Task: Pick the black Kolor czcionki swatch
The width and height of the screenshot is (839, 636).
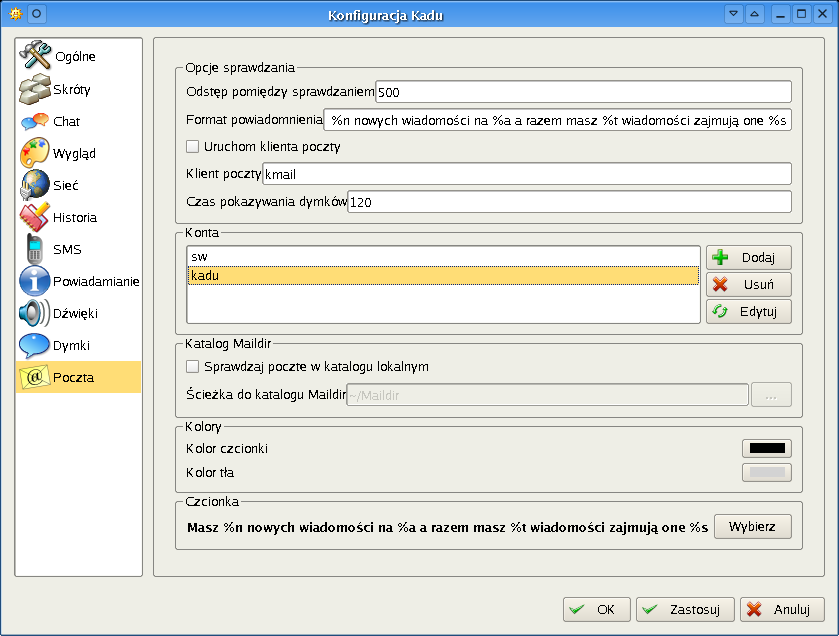Action: [766, 449]
